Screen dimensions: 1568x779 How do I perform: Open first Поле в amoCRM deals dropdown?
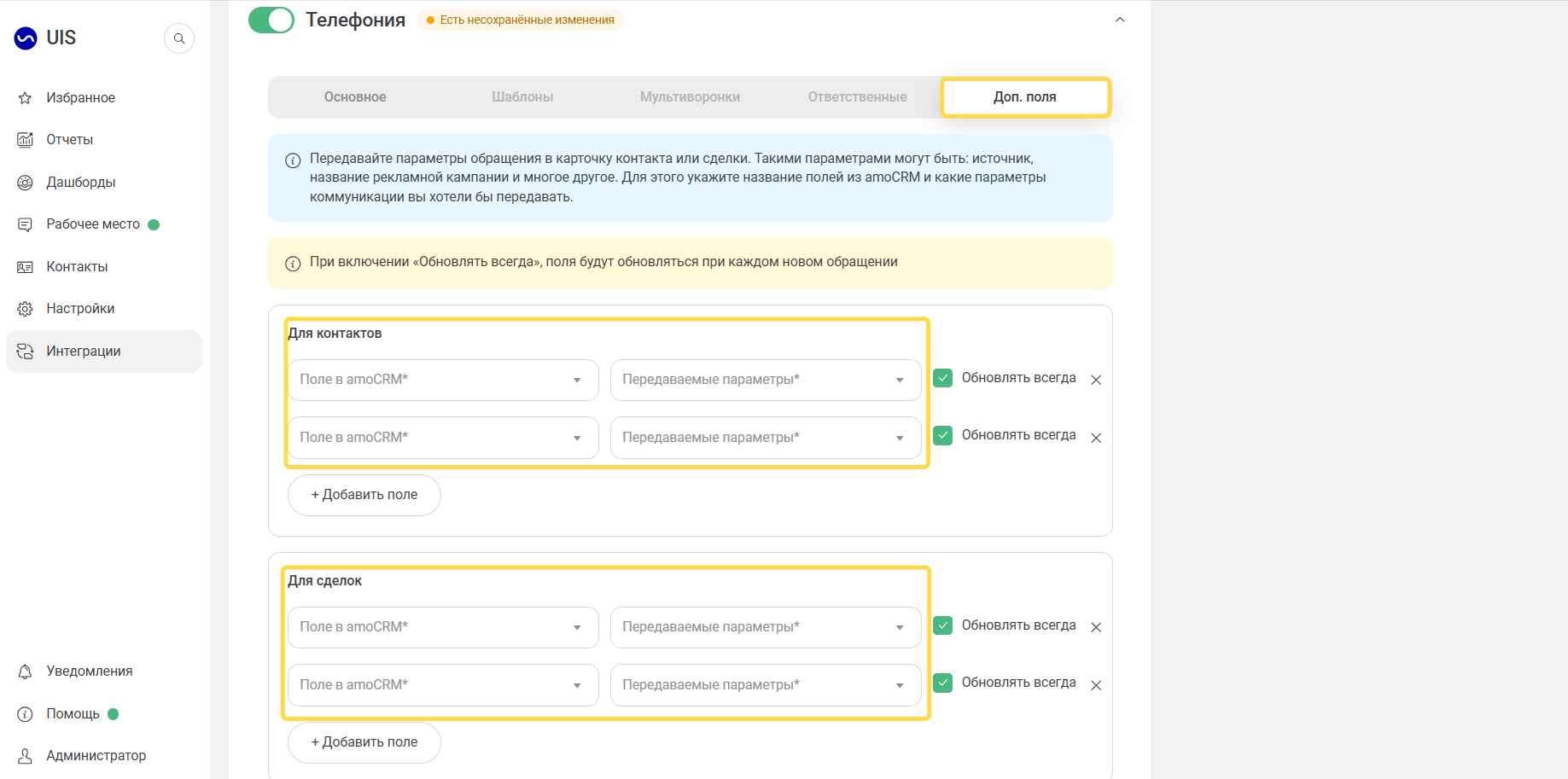tap(443, 627)
